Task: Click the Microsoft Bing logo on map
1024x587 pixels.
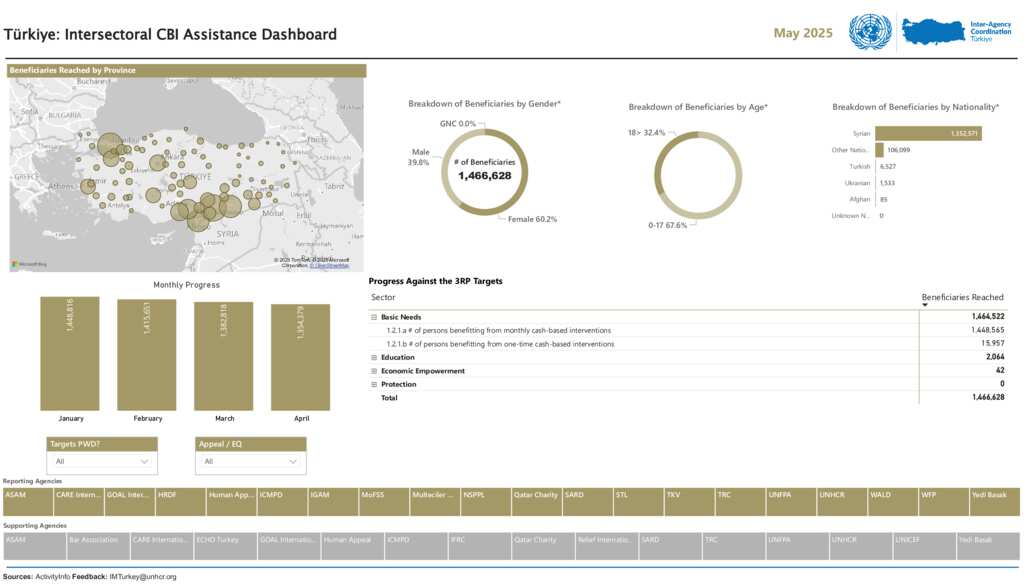Action: pyautogui.click(x=30, y=264)
